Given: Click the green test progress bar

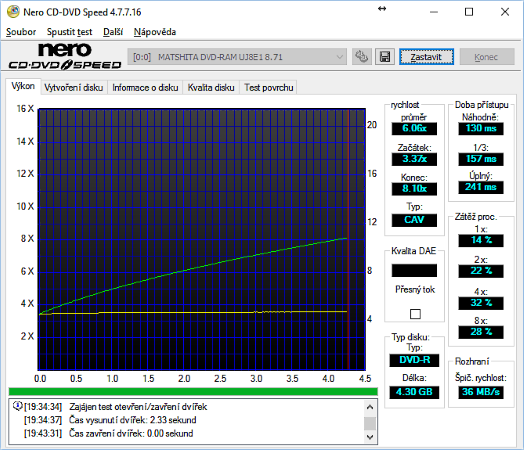Looking at the screenshot, I should click(193, 392).
